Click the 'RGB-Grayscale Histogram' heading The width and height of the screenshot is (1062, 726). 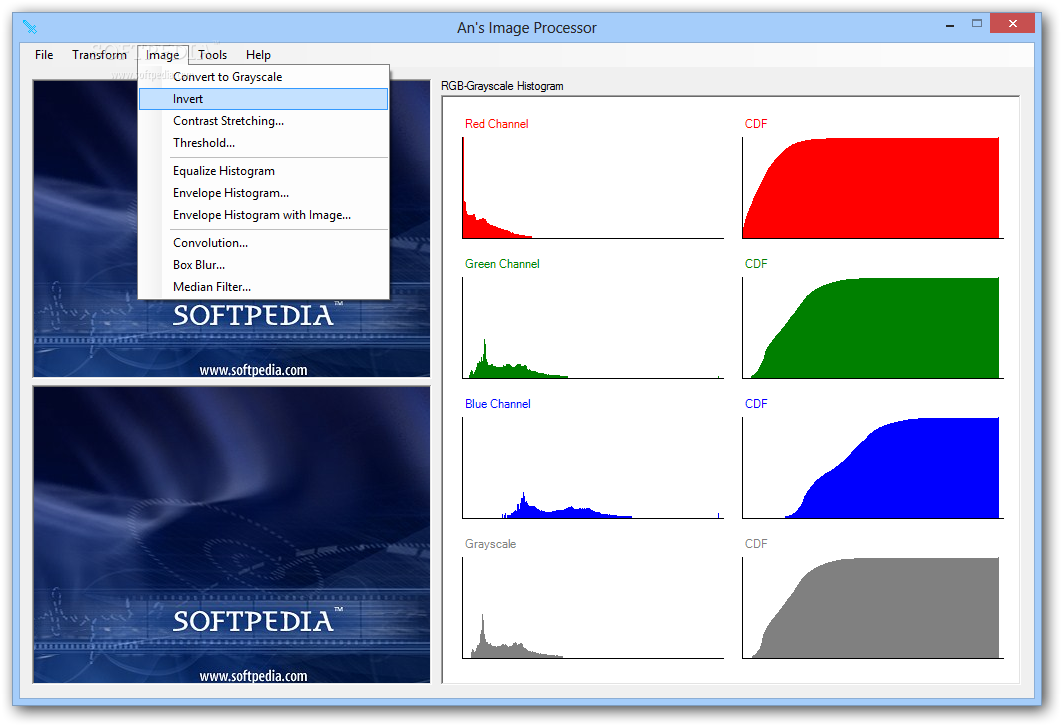[x=502, y=86]
